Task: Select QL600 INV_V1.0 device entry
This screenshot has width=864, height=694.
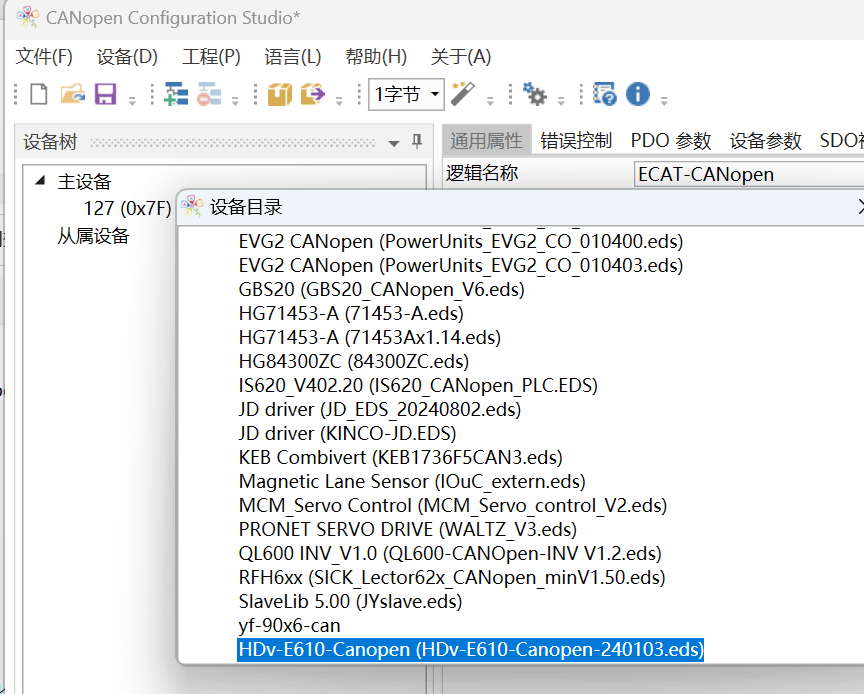Action: 450,553
